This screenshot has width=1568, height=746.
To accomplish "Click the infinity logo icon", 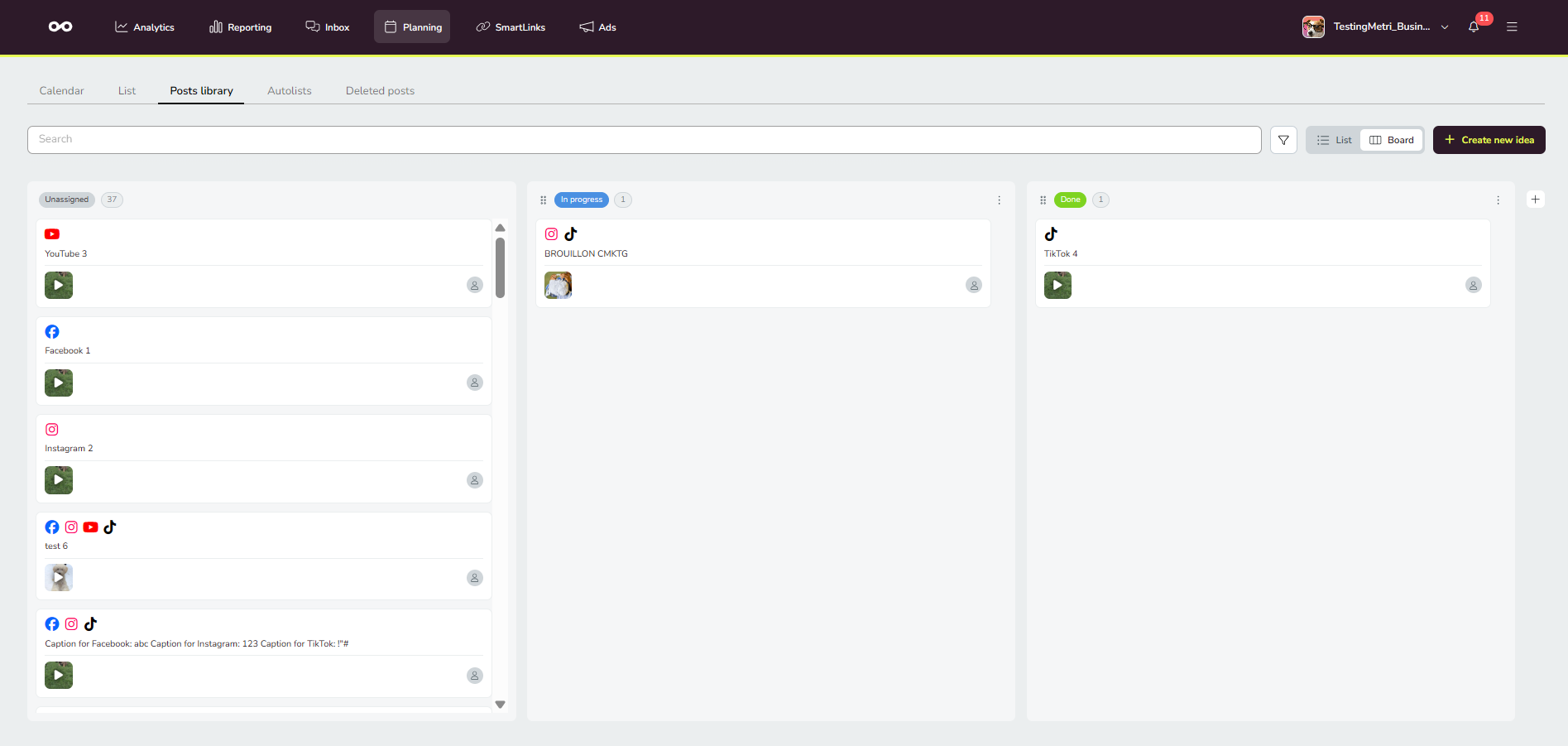I will tap(60, 26).
